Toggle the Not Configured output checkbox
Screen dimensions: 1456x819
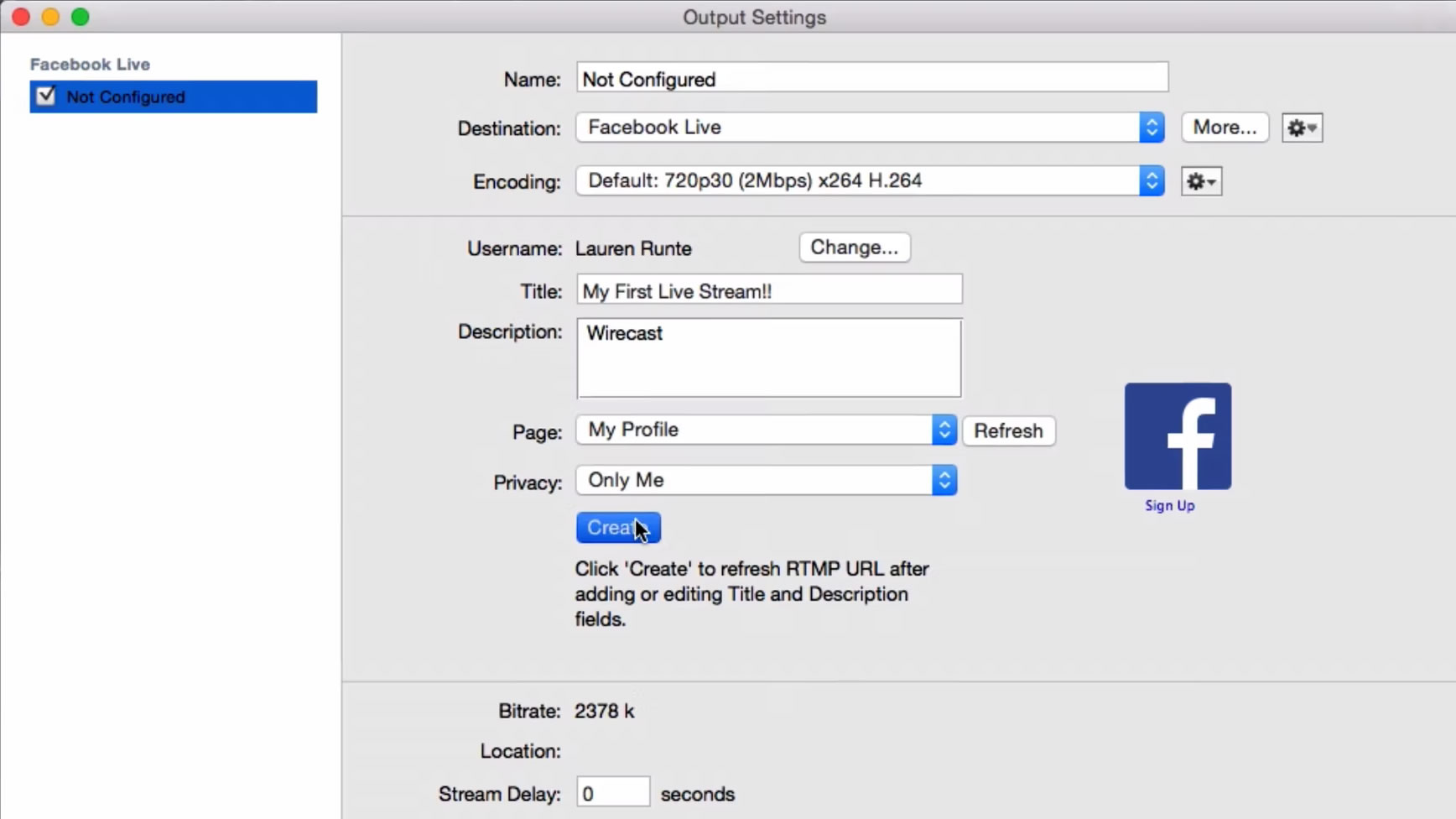(x=46, y=97)
